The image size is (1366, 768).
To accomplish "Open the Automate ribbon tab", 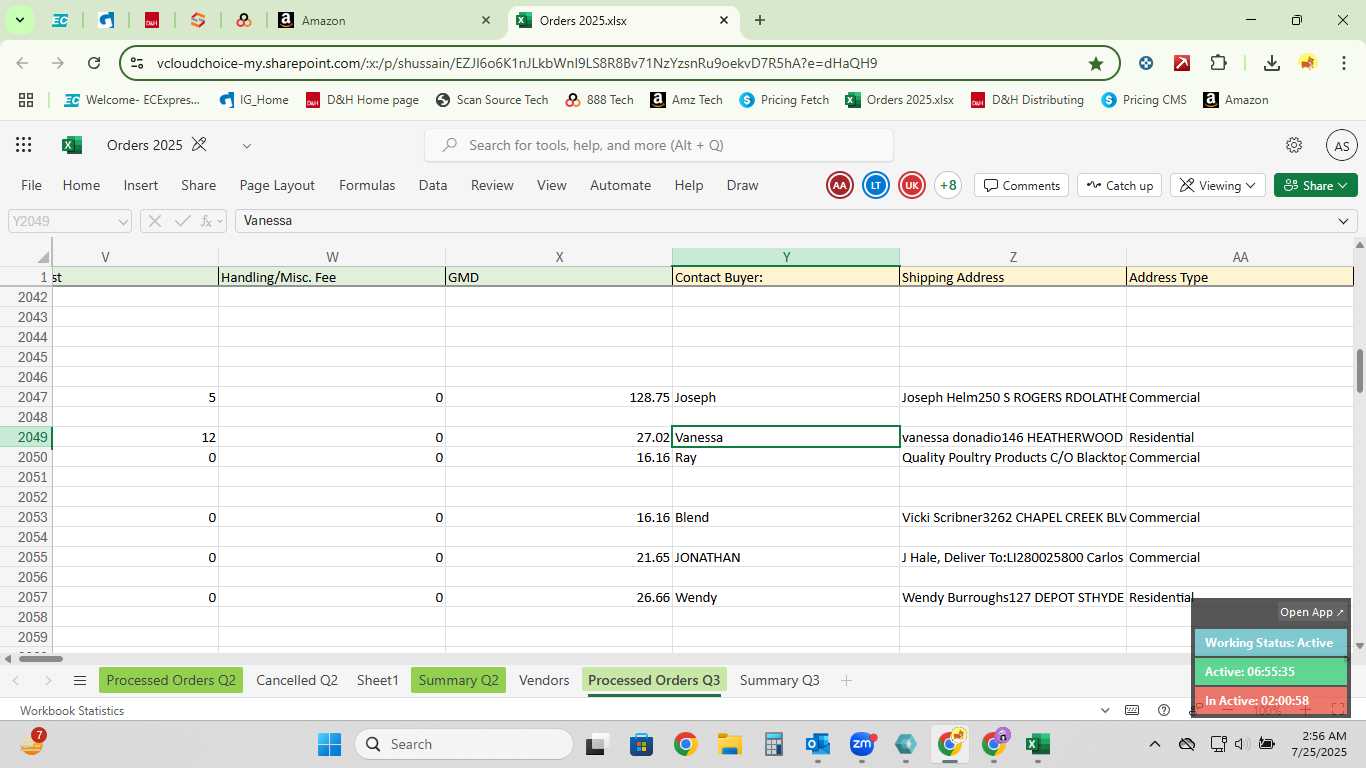I will (620, 185).
